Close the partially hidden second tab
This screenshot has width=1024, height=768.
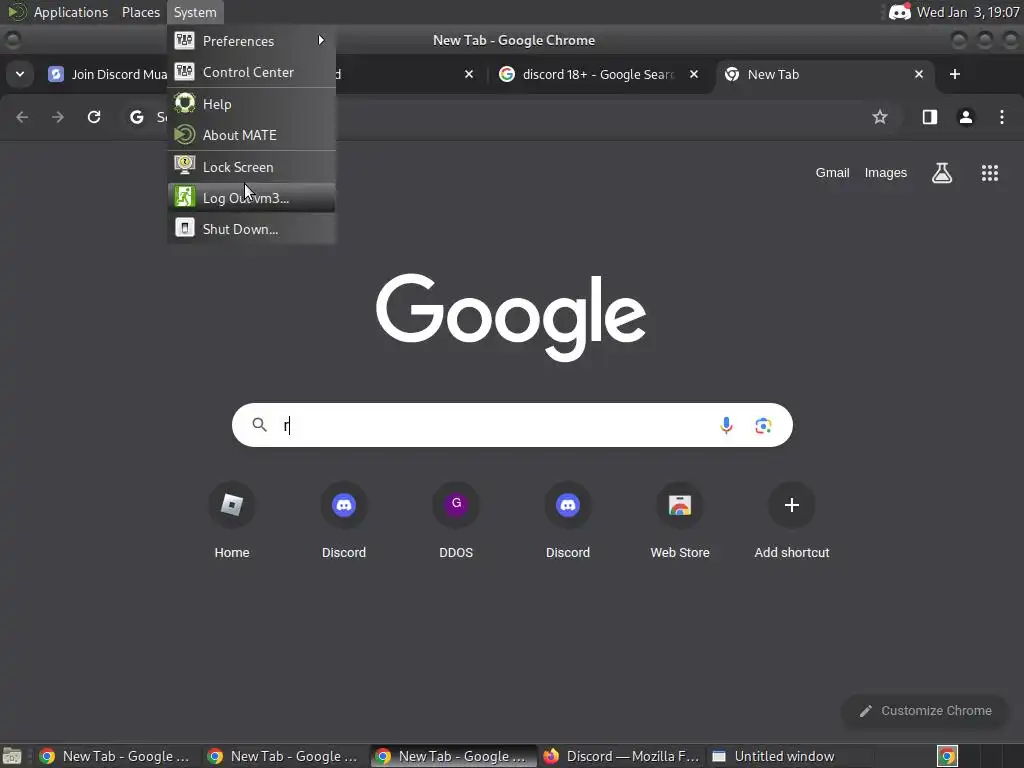tap(468, 74)
